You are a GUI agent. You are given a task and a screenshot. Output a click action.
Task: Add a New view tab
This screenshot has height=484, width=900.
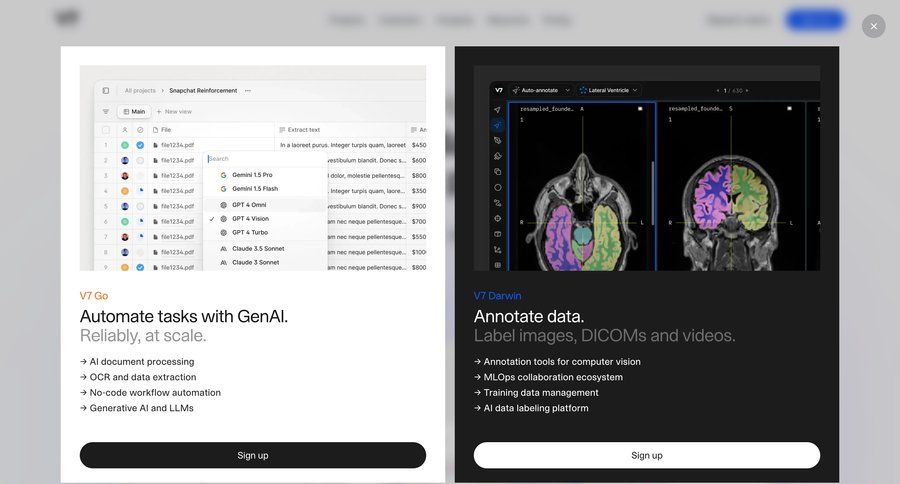pyautogui.click(x=174, y=111)
